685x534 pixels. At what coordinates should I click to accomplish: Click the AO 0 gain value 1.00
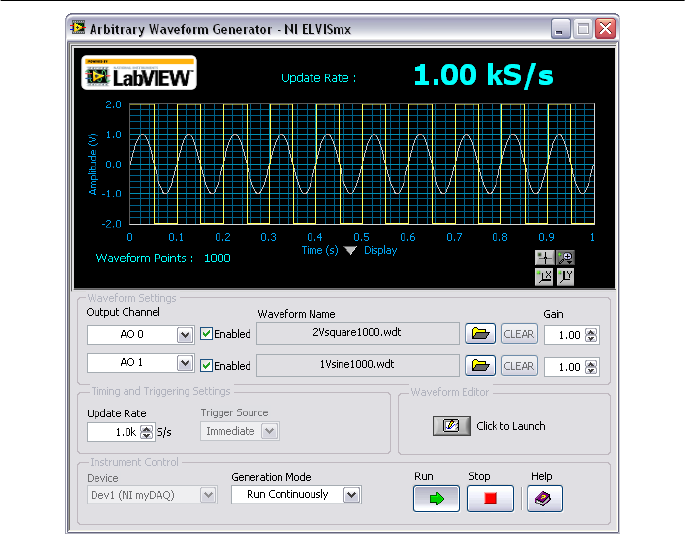pos(569,335)
